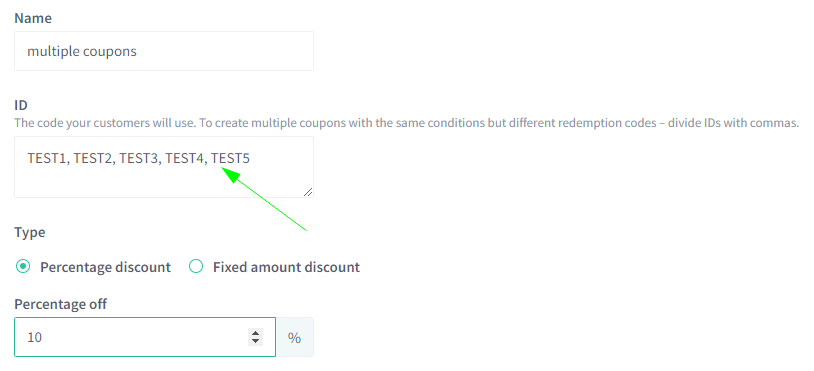Click the value 10 in Percentage off
Screen dimensions: 814x371
pyautogui.click(x=34, y=337)
